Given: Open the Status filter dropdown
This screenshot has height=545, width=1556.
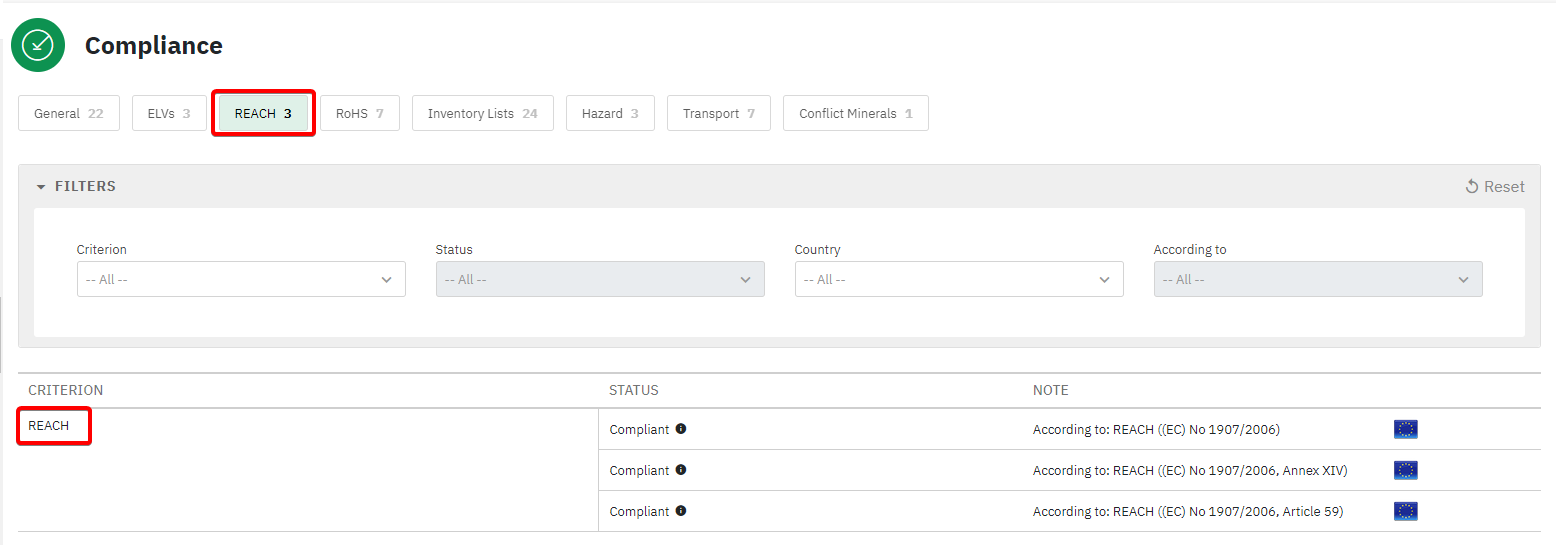Looking at the screenshot, I should pyautogui.click(x=599, y=280).
